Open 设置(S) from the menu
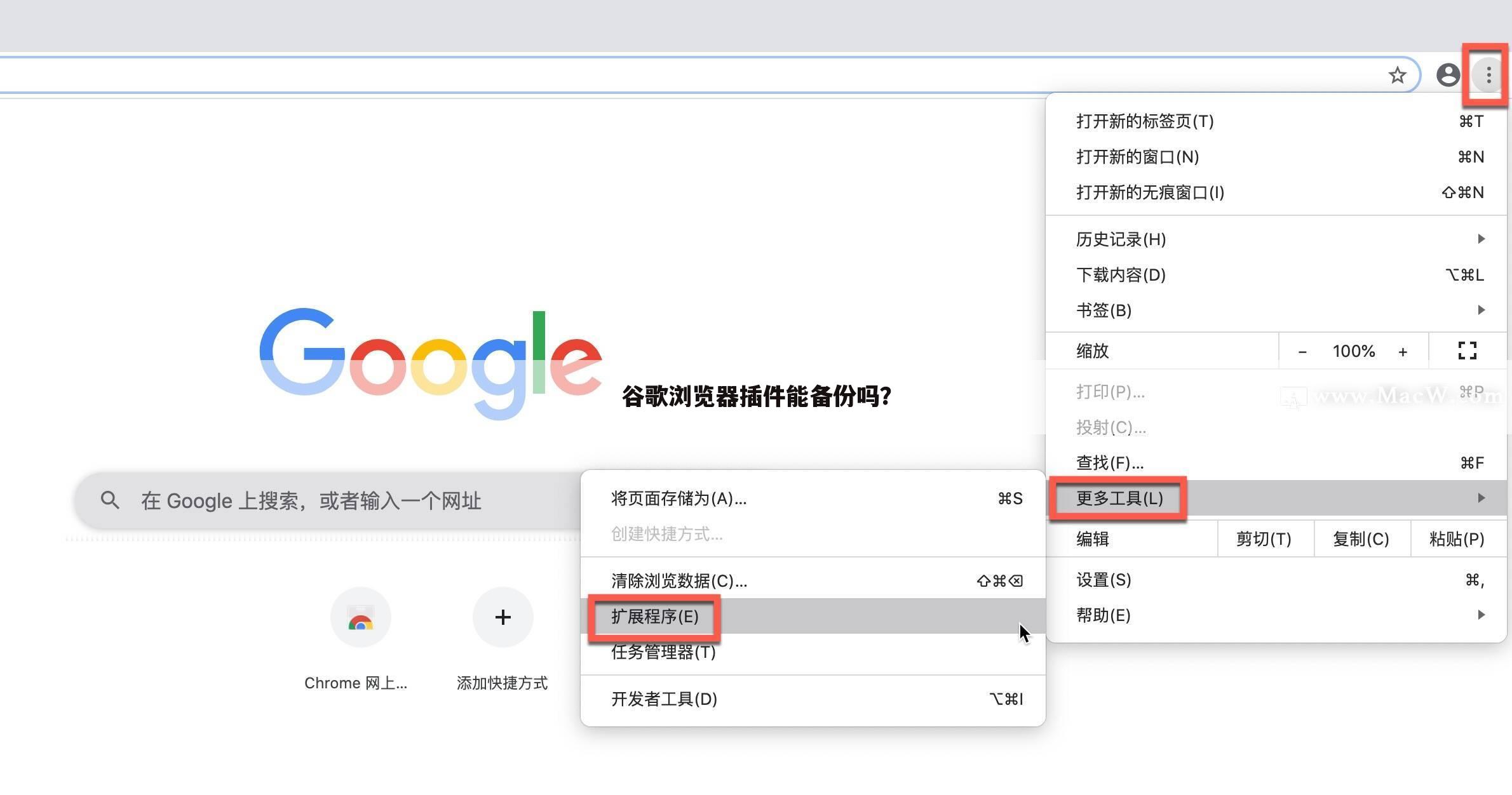Image resolution: width=1512 pixels, height=795 pixels. pyautogui.click(x=1276, y=580)
